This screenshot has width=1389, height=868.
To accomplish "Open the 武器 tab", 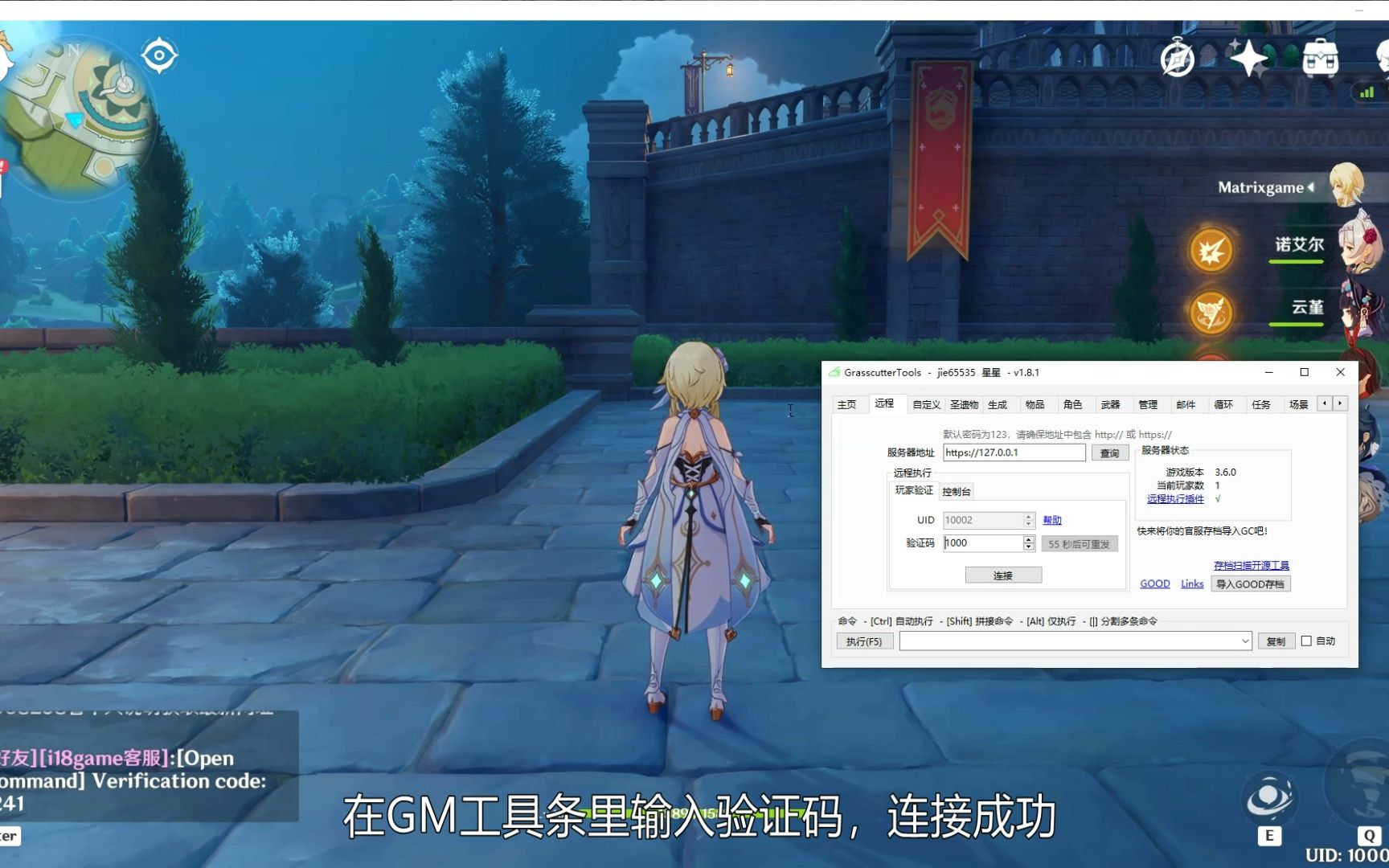I will pos(1110,405).
